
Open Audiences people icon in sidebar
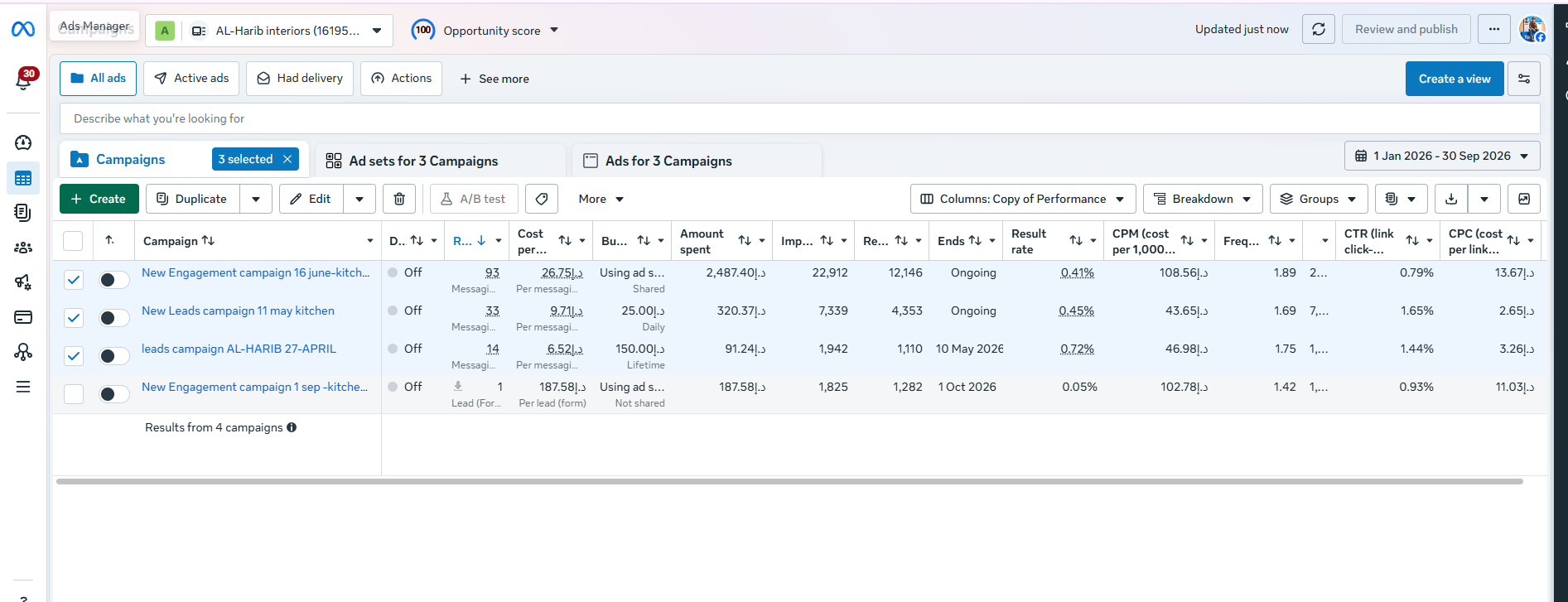coord(23,248)
